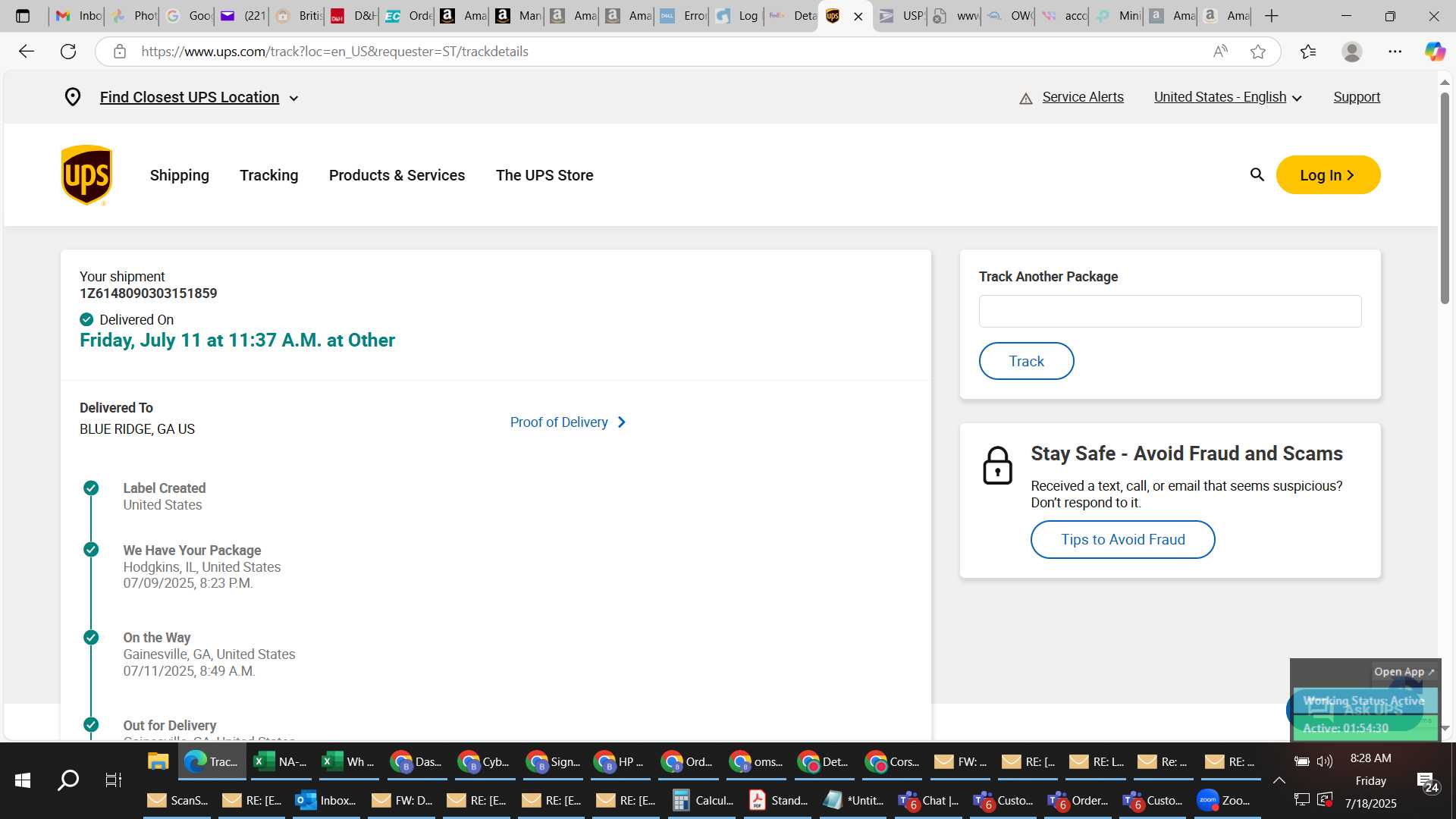This screenshot has width=1456, height=819.
Task: Click Tips to Avoid Fraud button
Action: tap(1123, 540)
